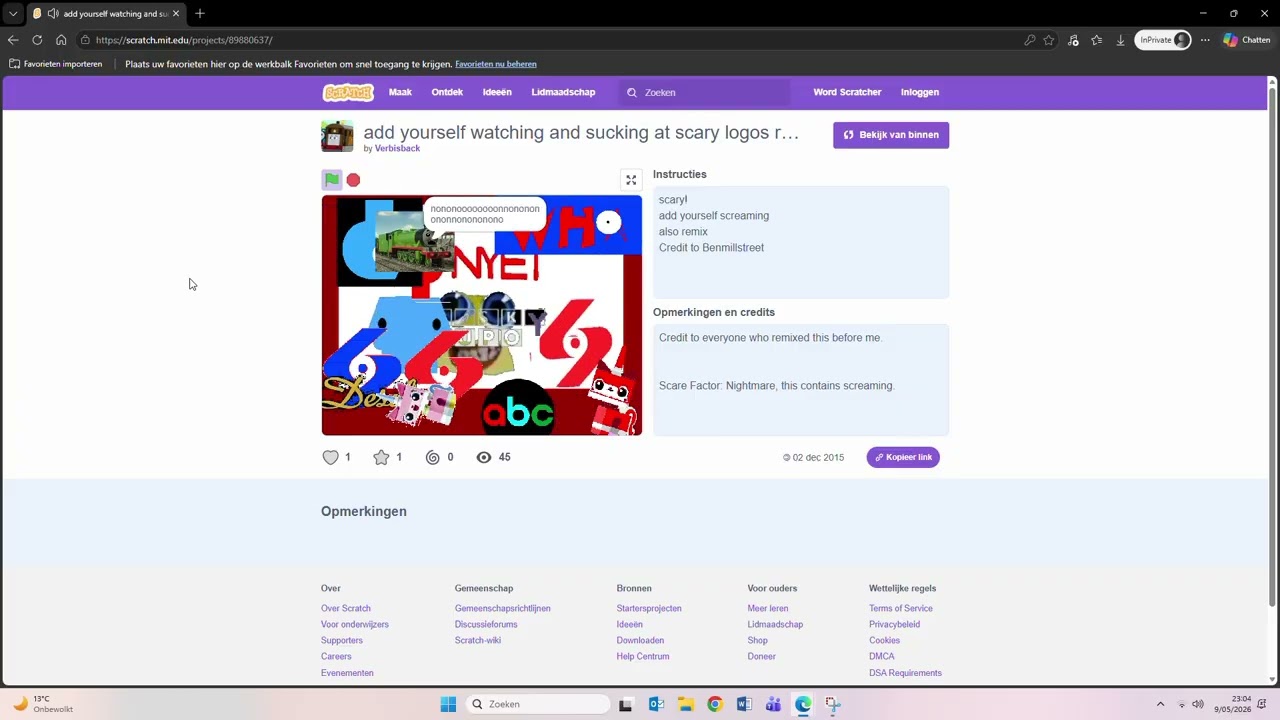Reload the page with the refresh icon
The height and width of the screenshot is (720, 1280).
pos(37,40)
